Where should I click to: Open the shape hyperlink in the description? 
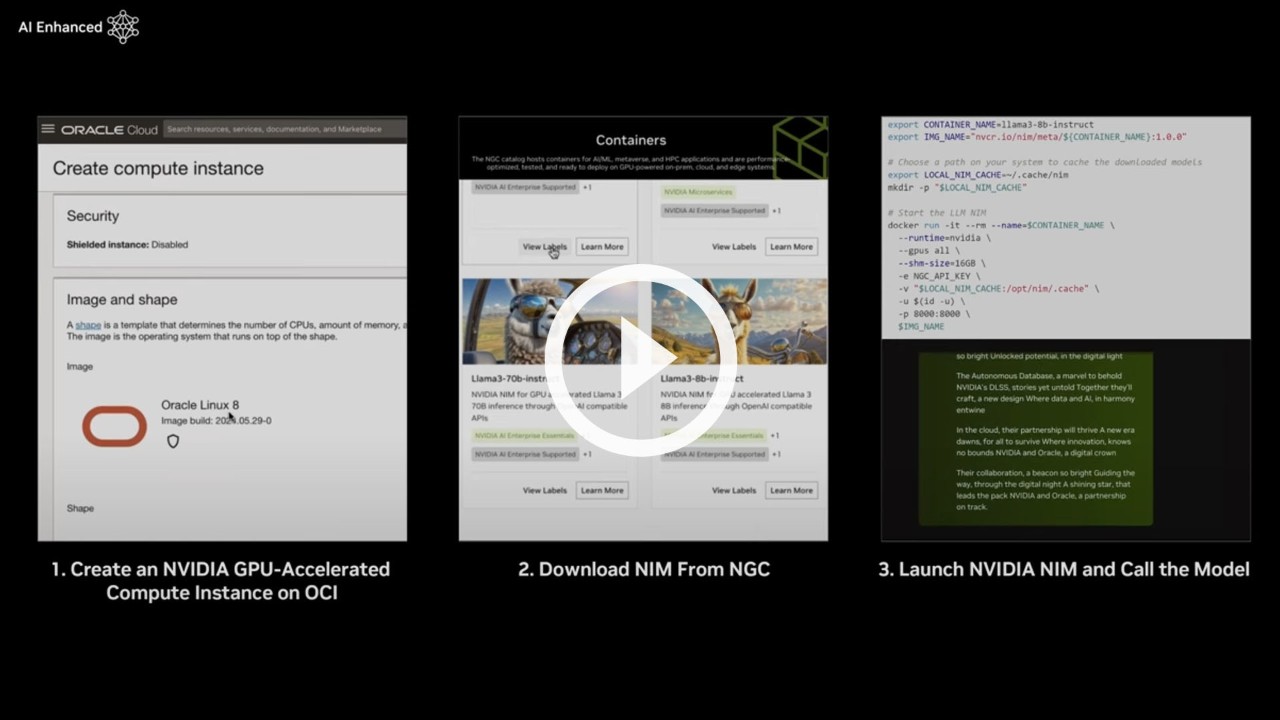tap(88, 324)
